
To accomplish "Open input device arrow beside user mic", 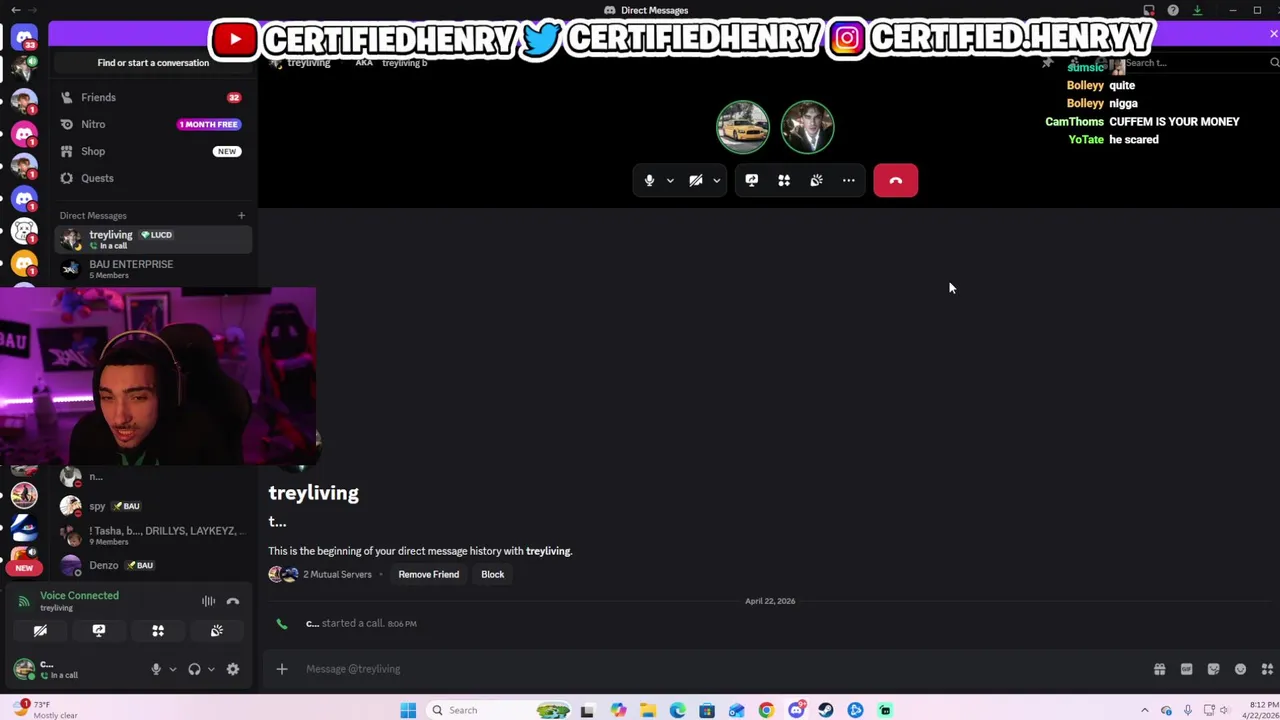I will coord(172,669).
